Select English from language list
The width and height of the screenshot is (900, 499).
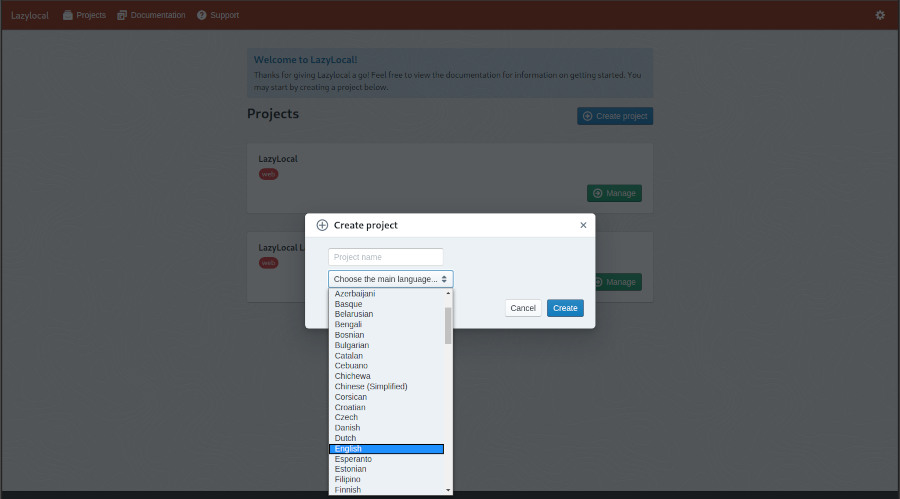click(386, 449)
